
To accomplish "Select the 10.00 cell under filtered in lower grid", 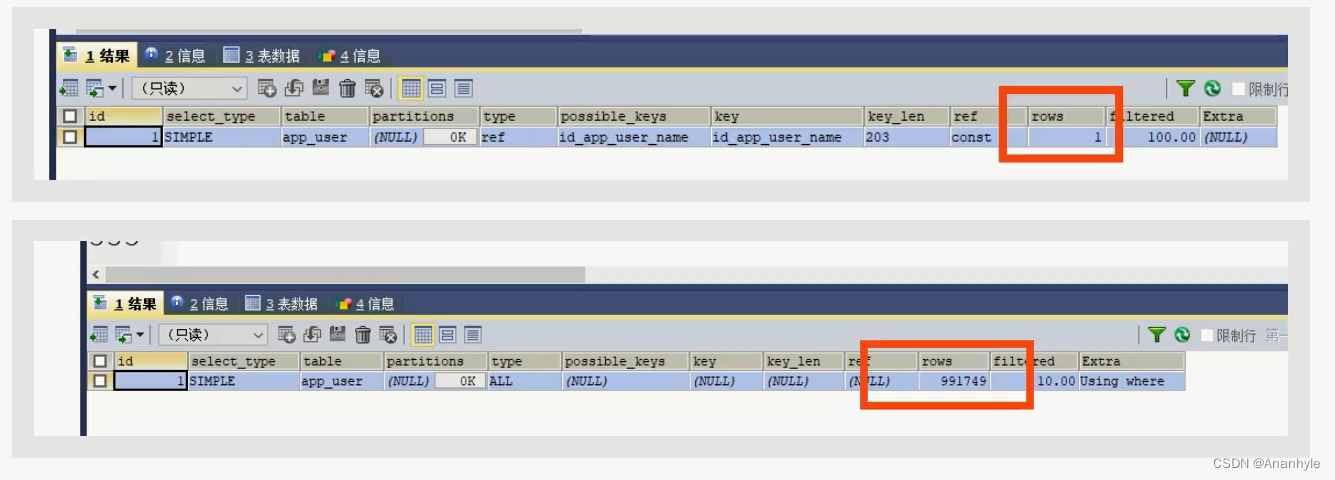I will click(1034, 381).
